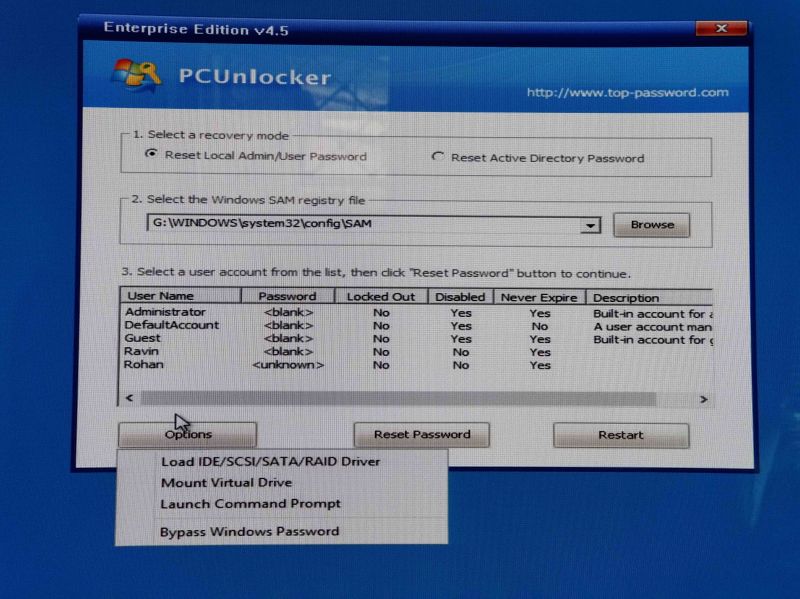
Task: Open the Options button menu
Action: (x=188, y=434)
